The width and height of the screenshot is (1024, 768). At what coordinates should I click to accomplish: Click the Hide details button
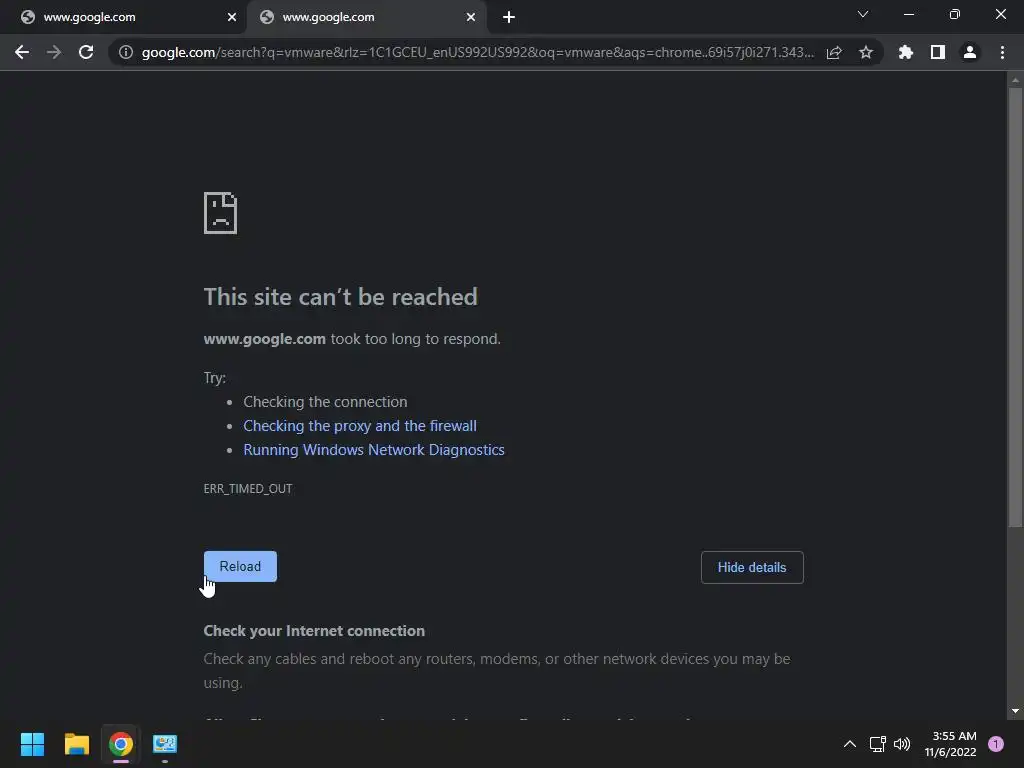752,568
